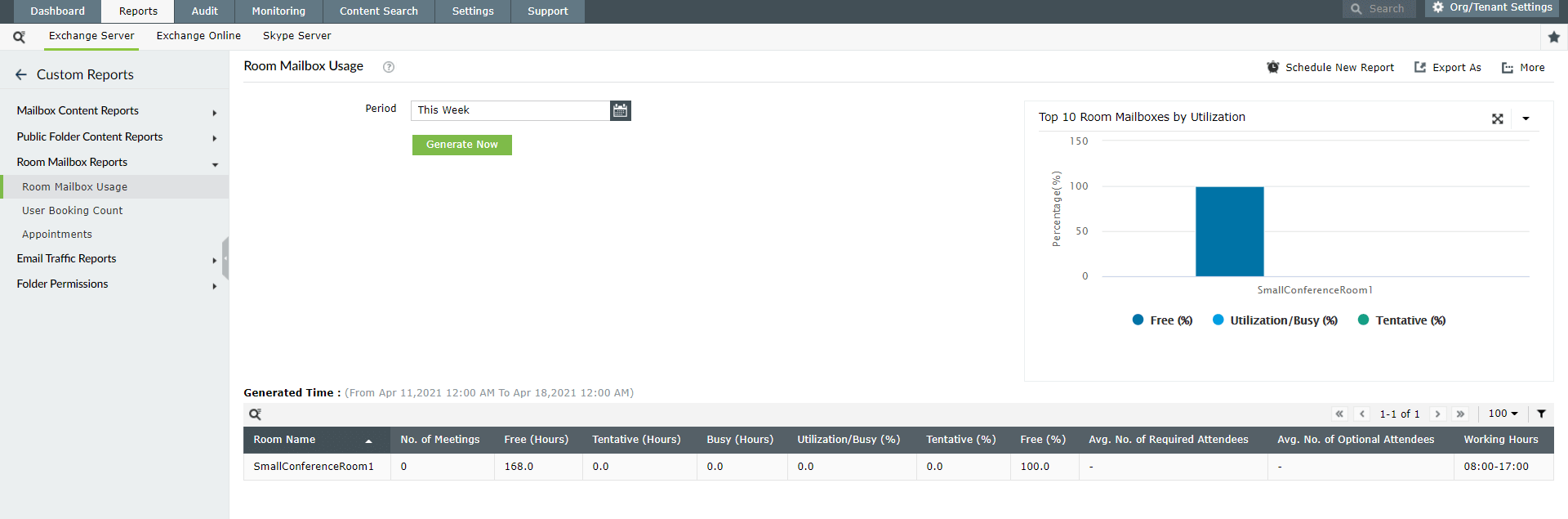Select the Reports tab
The width and height of the screenshot is (1568, 519).
point(138,11)
